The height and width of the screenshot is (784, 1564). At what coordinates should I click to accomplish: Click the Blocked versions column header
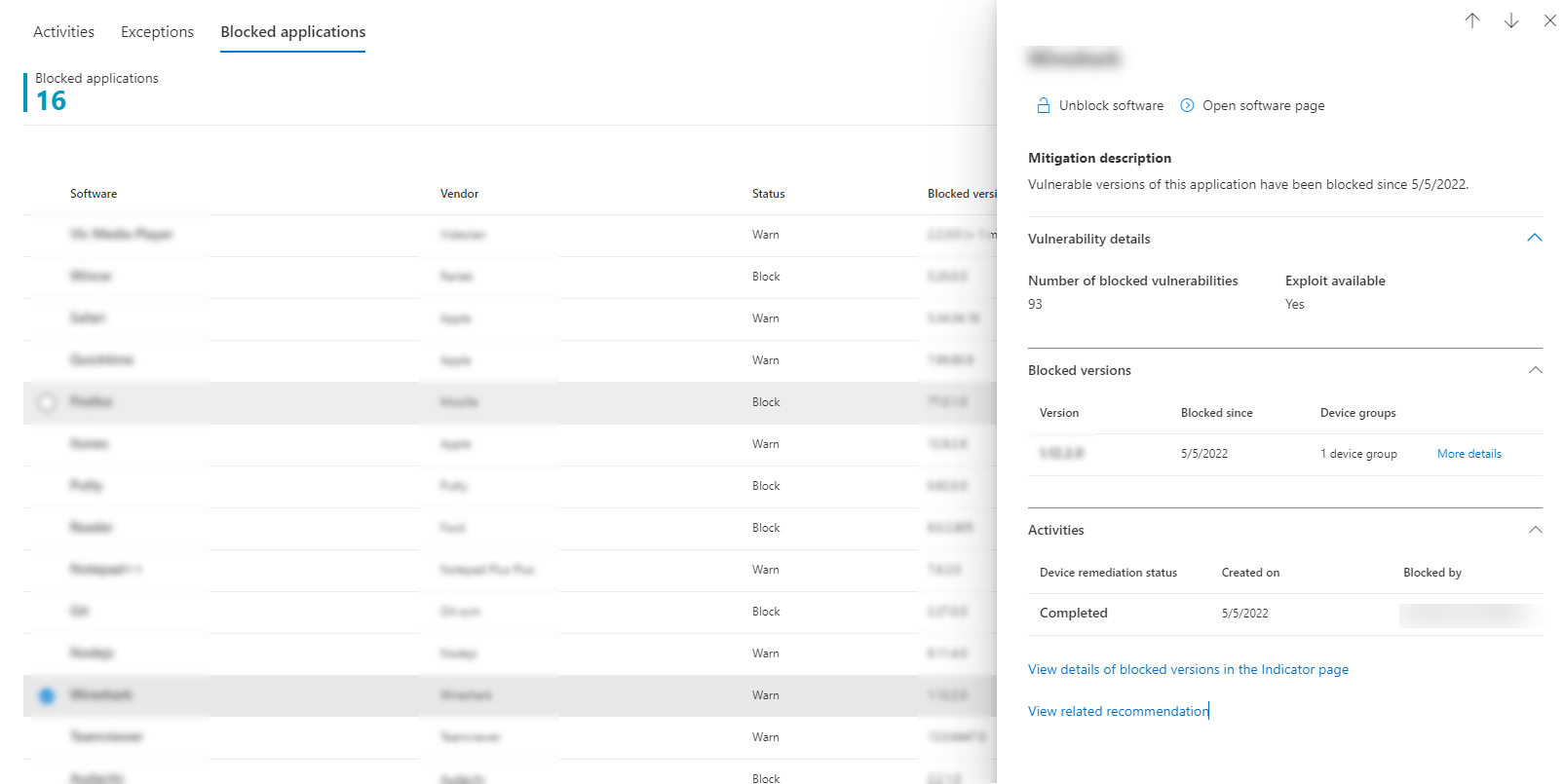[x=962, y=194]
